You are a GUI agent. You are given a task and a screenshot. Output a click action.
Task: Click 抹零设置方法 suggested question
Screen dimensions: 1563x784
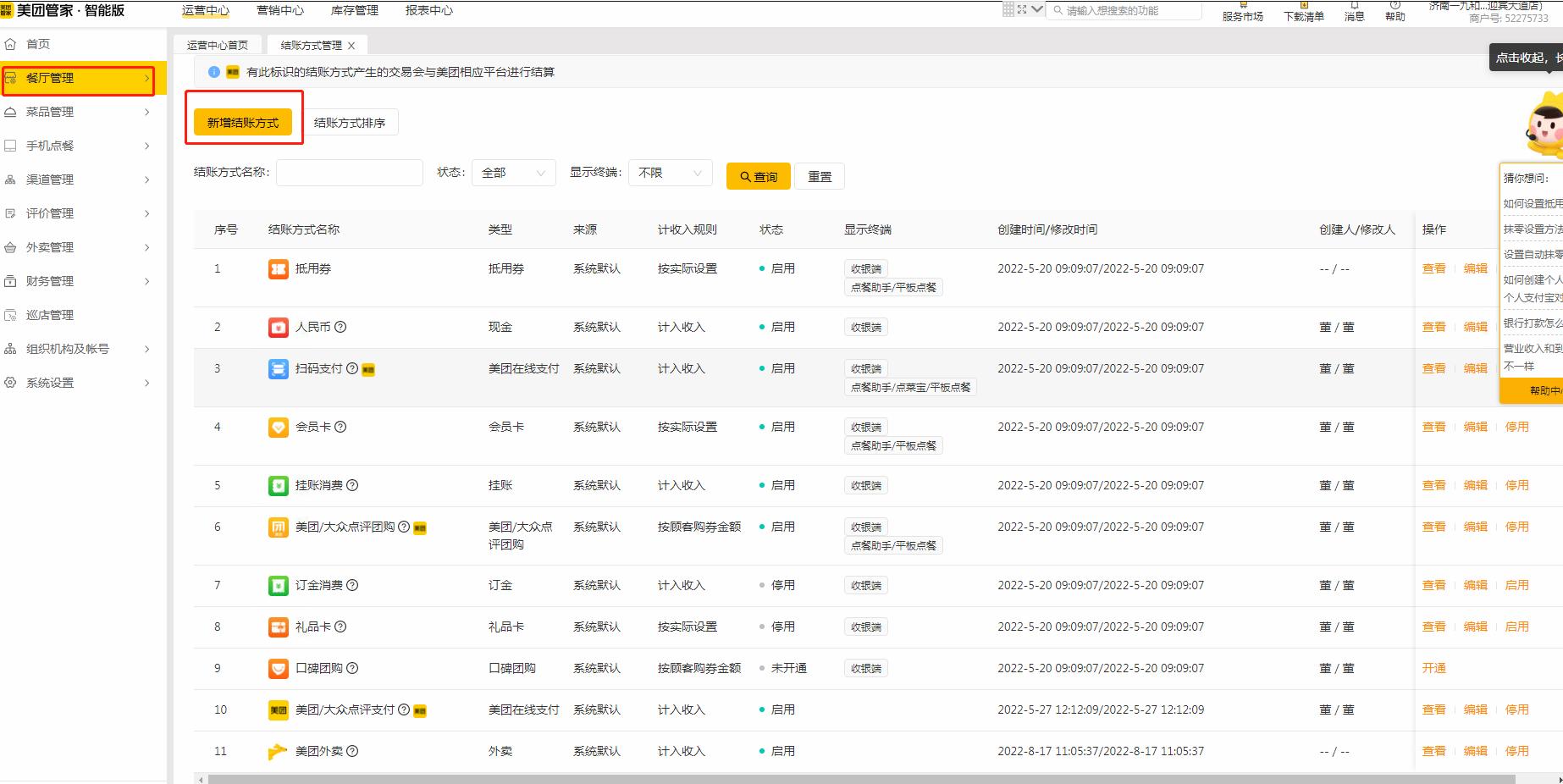[1533, 229]
